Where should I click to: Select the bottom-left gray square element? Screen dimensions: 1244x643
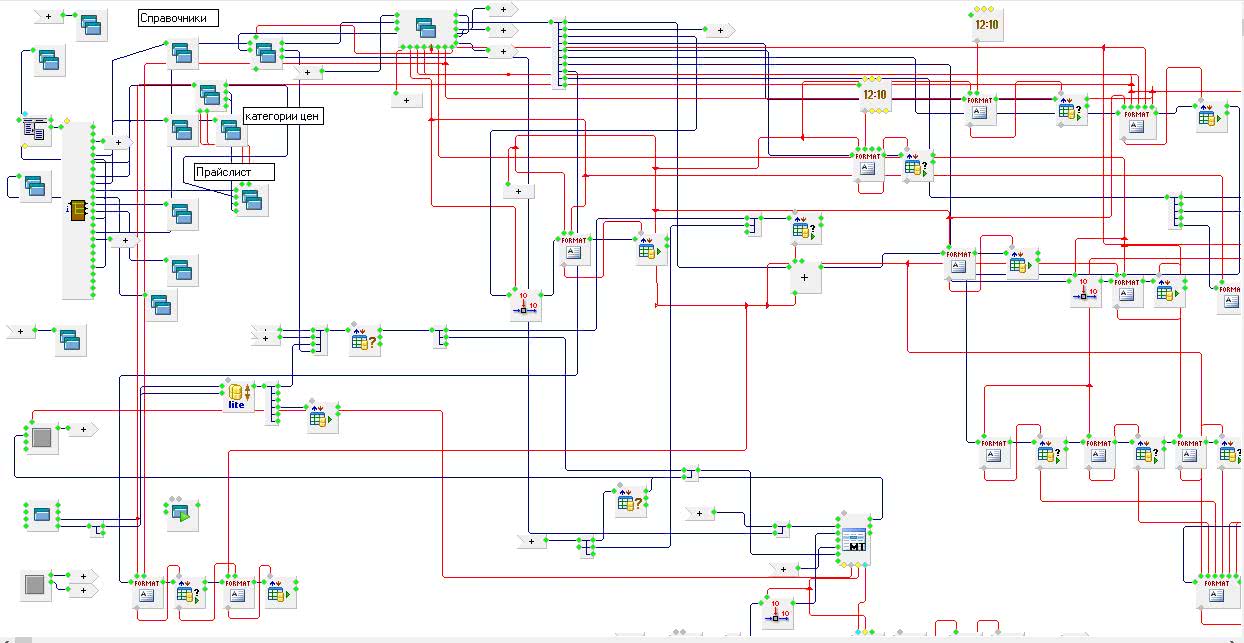36,585
